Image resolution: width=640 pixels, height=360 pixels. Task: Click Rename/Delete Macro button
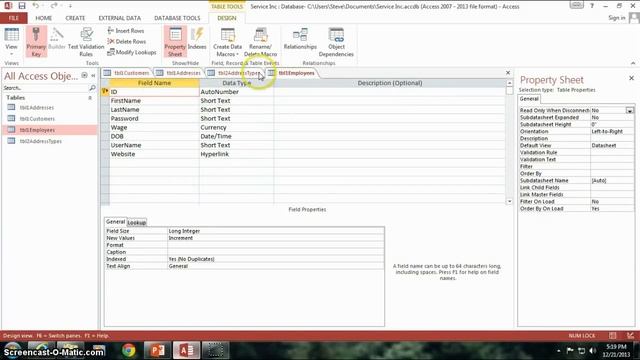pyautogui.click(x=260, y=42)
